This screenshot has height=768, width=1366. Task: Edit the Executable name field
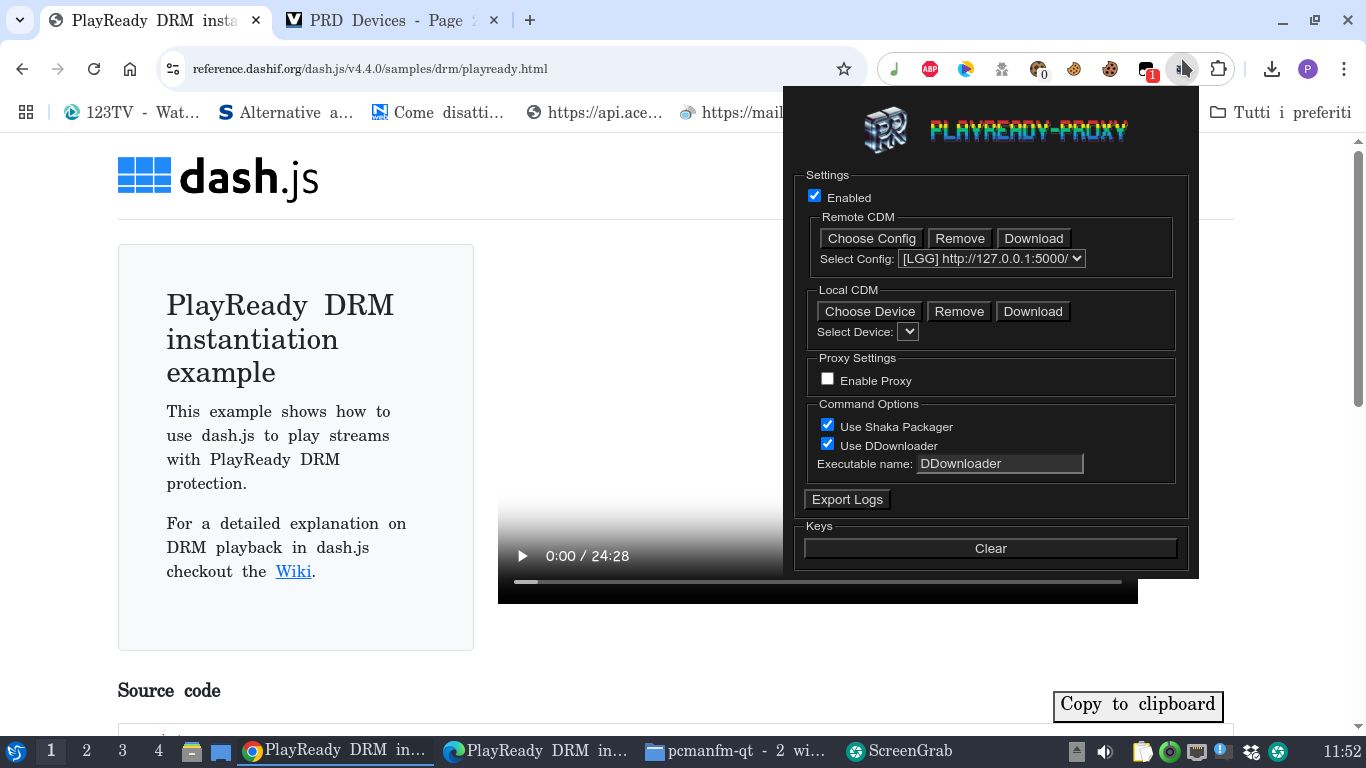coord(1000,464)
